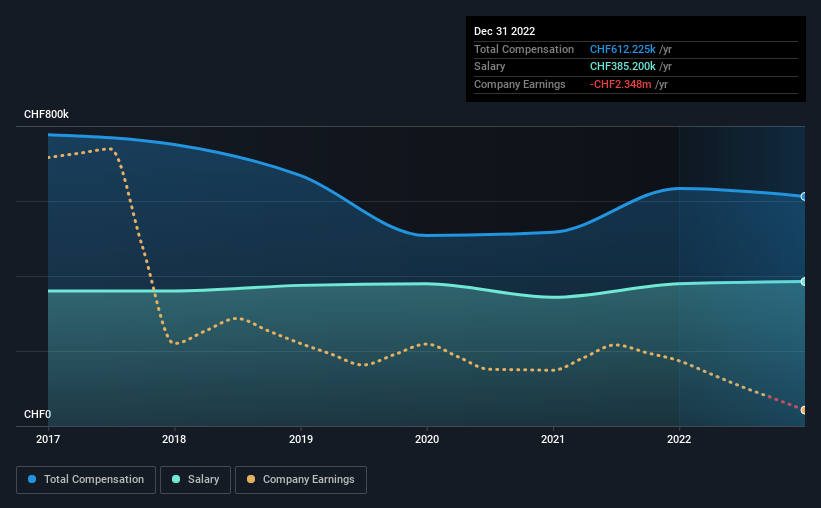This screenshot has width=821, height=508.
Task: Click the 2017 x-axis label
Action: click(x=48, y=439)
